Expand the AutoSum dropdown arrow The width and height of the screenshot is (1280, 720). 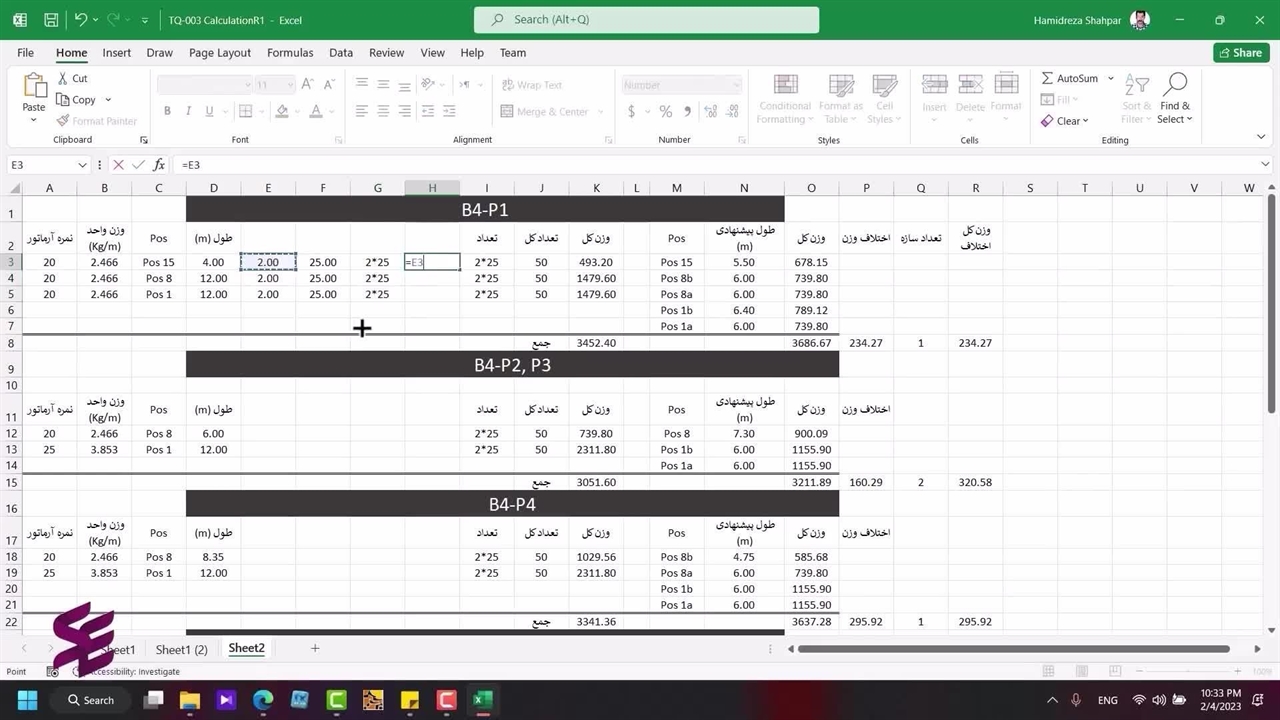coord(1110,78)
